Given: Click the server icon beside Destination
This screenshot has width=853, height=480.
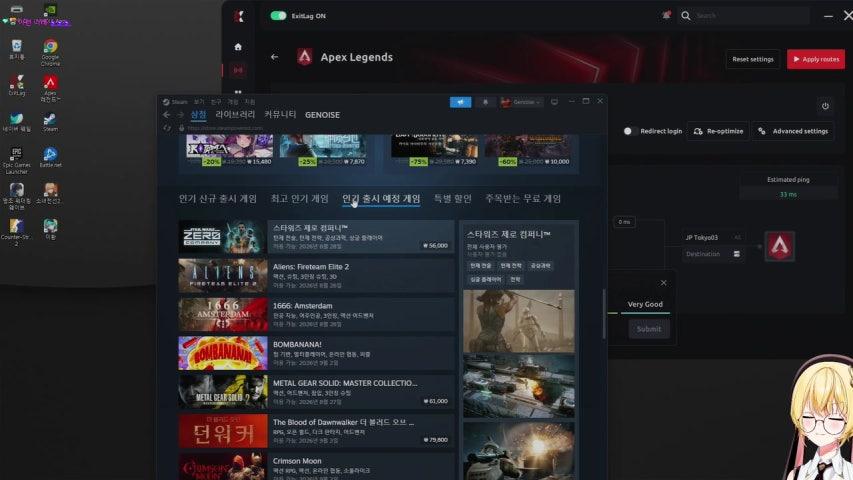Looking at the screenshot, I should 737,254.
